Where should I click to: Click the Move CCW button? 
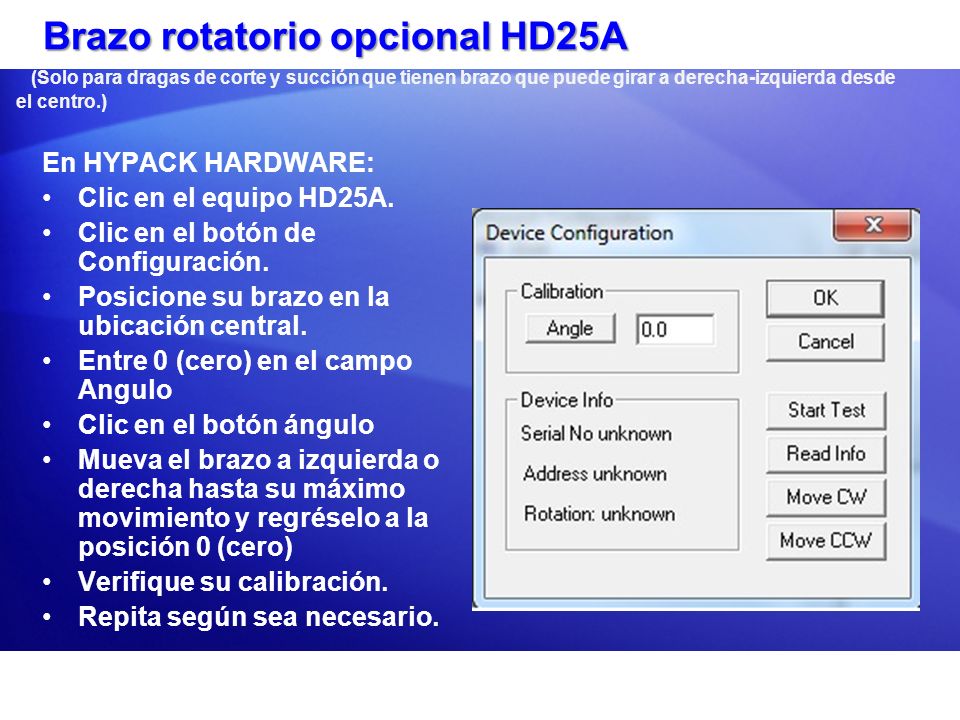click(x=826, y=541)
